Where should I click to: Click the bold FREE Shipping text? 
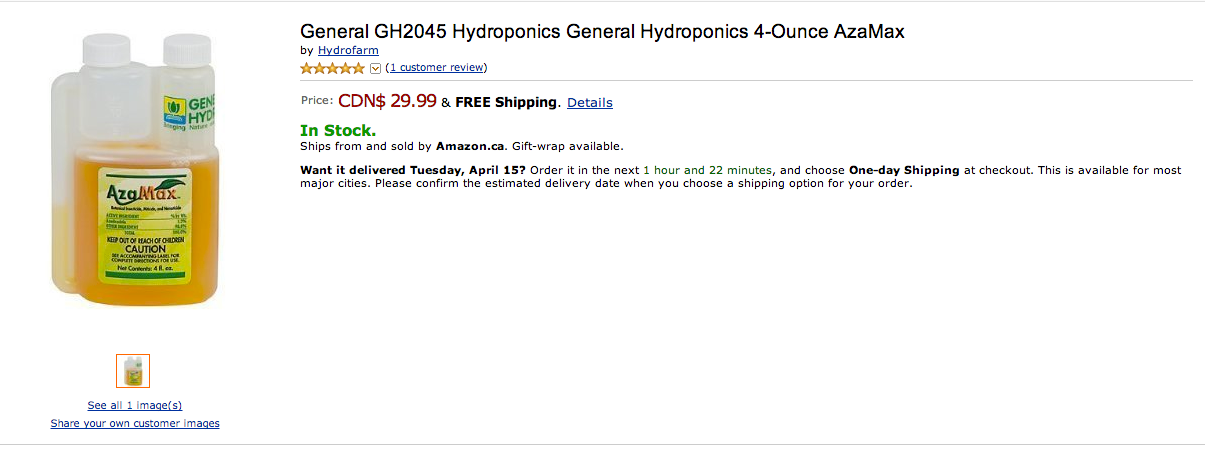[505, 102]
